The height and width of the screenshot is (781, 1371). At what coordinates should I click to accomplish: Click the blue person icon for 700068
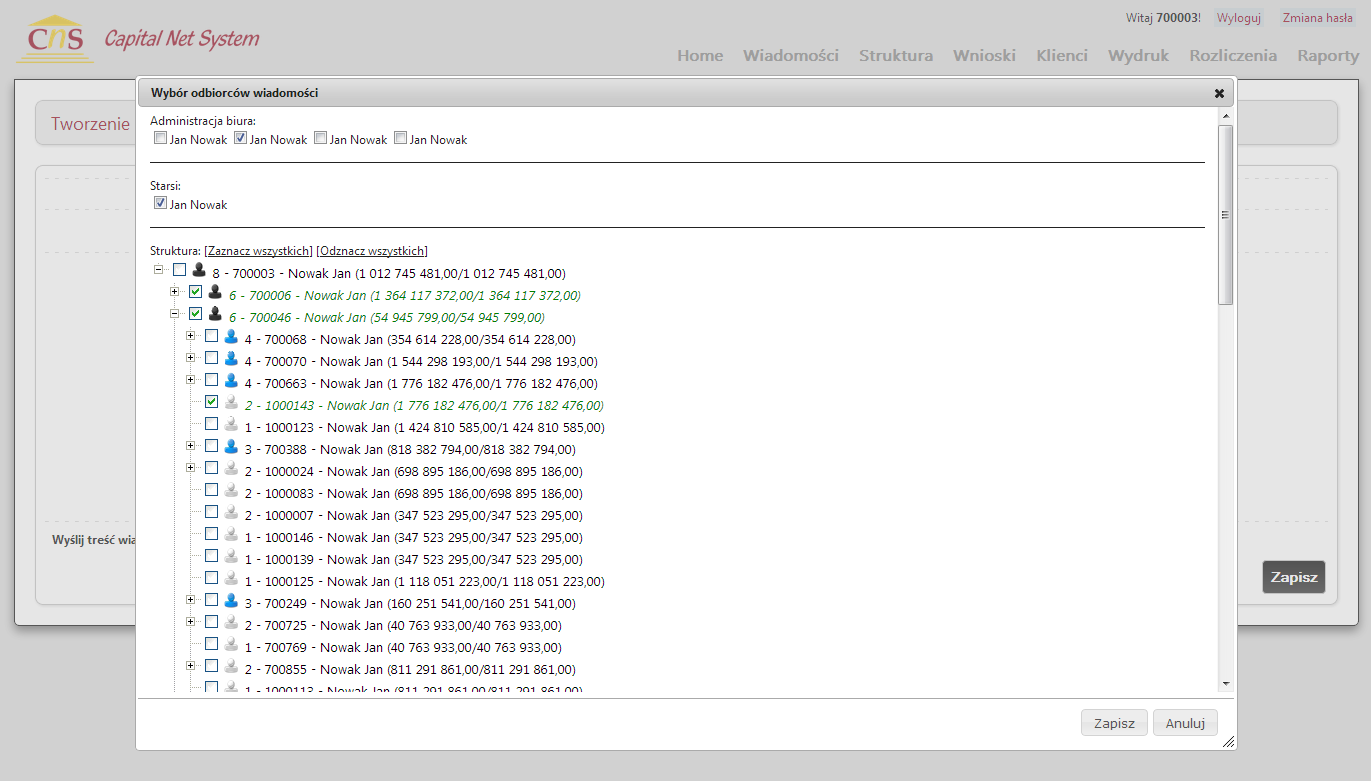(x=231, y=336)
